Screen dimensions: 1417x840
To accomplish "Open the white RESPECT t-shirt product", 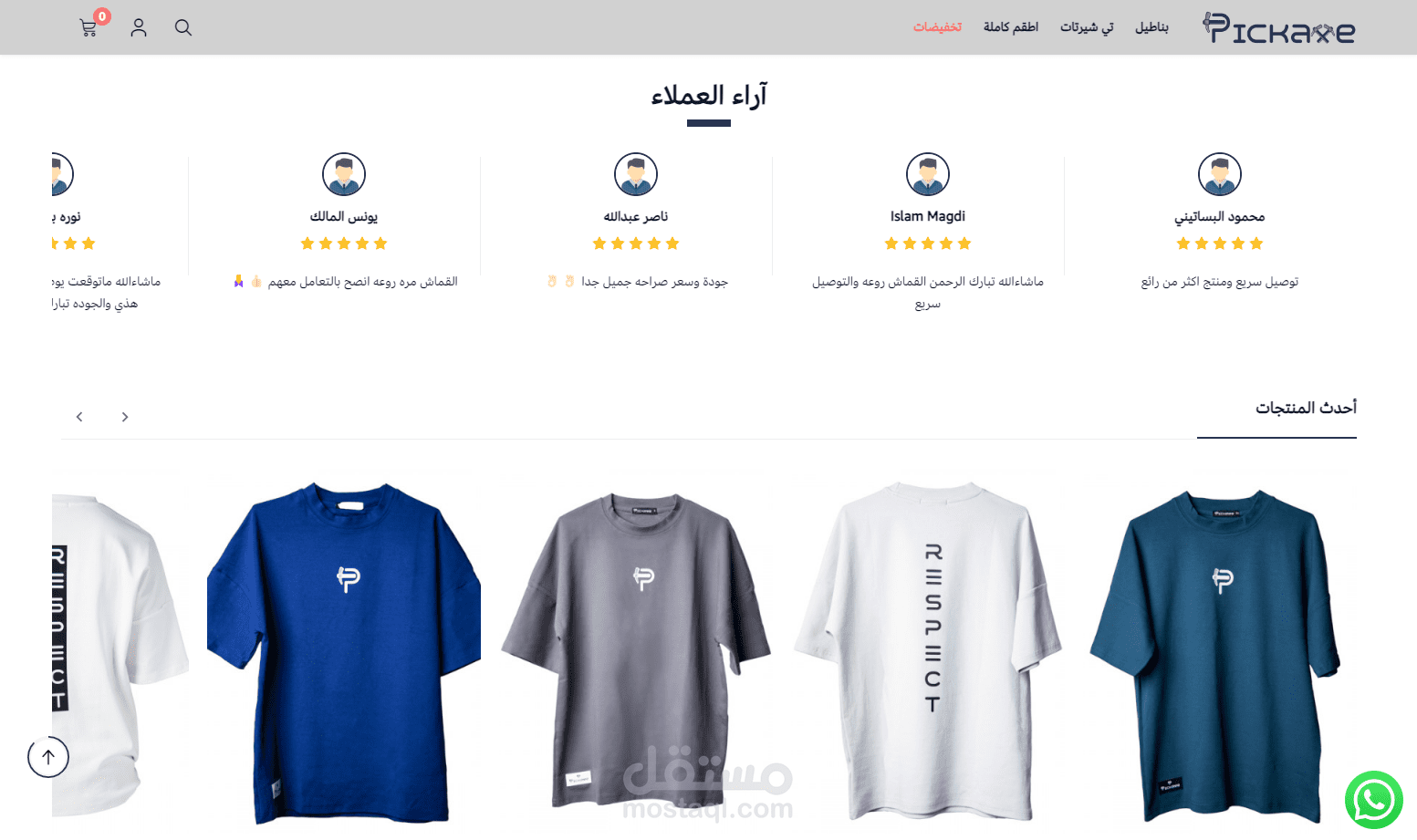I will (929, 651).
